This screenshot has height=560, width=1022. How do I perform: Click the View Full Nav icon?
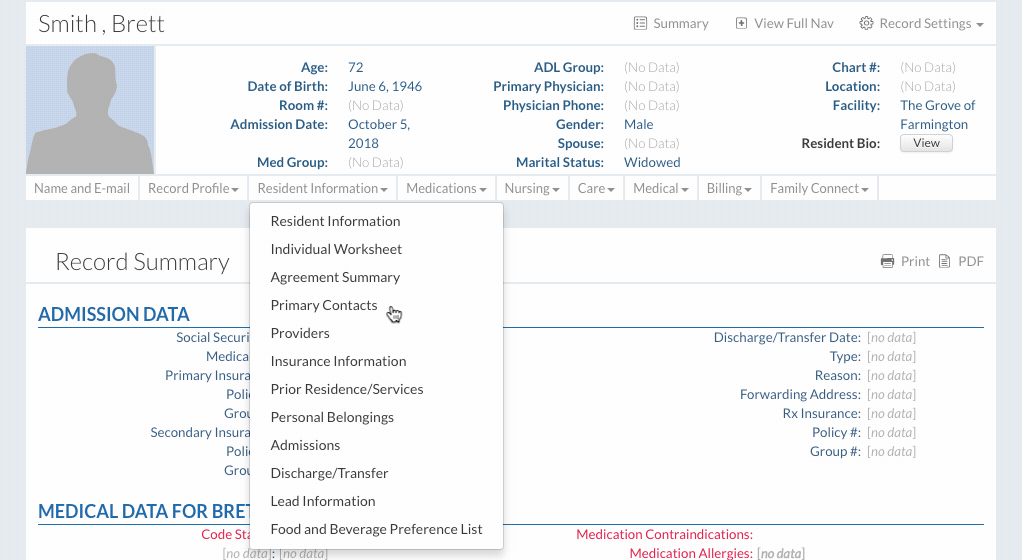pos(741,24)
